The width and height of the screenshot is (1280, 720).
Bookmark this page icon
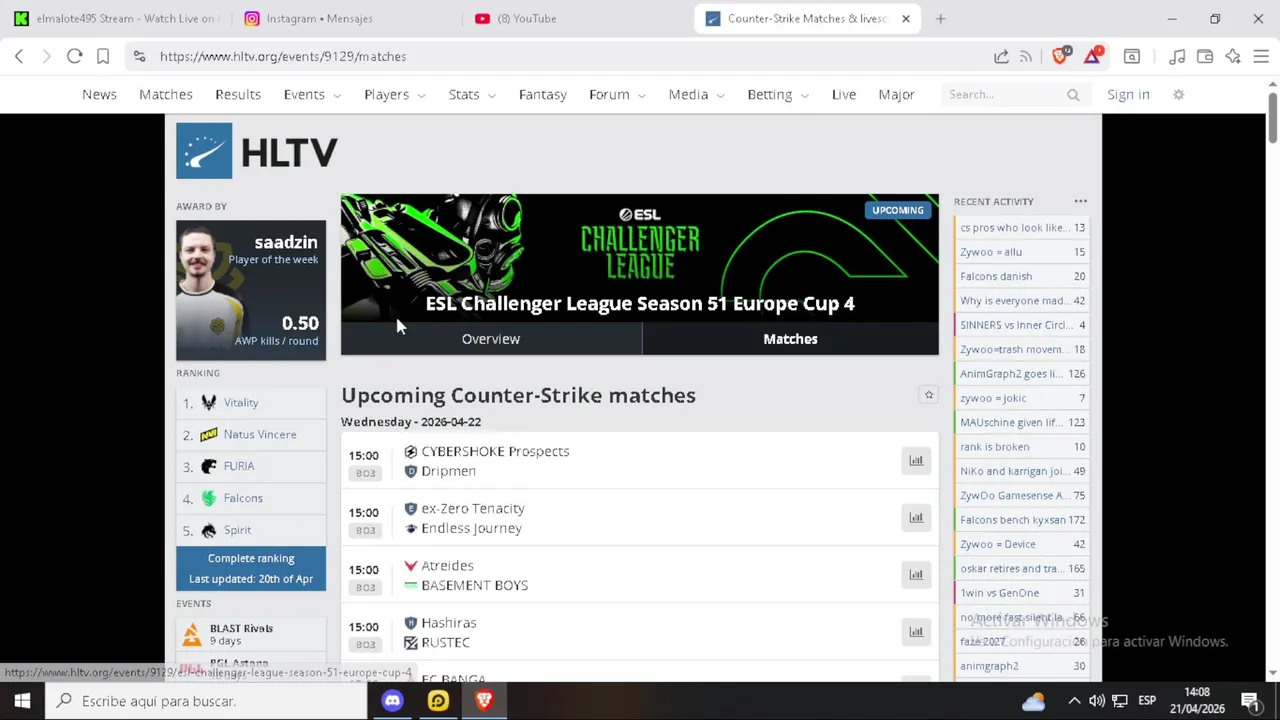(103, 56)
